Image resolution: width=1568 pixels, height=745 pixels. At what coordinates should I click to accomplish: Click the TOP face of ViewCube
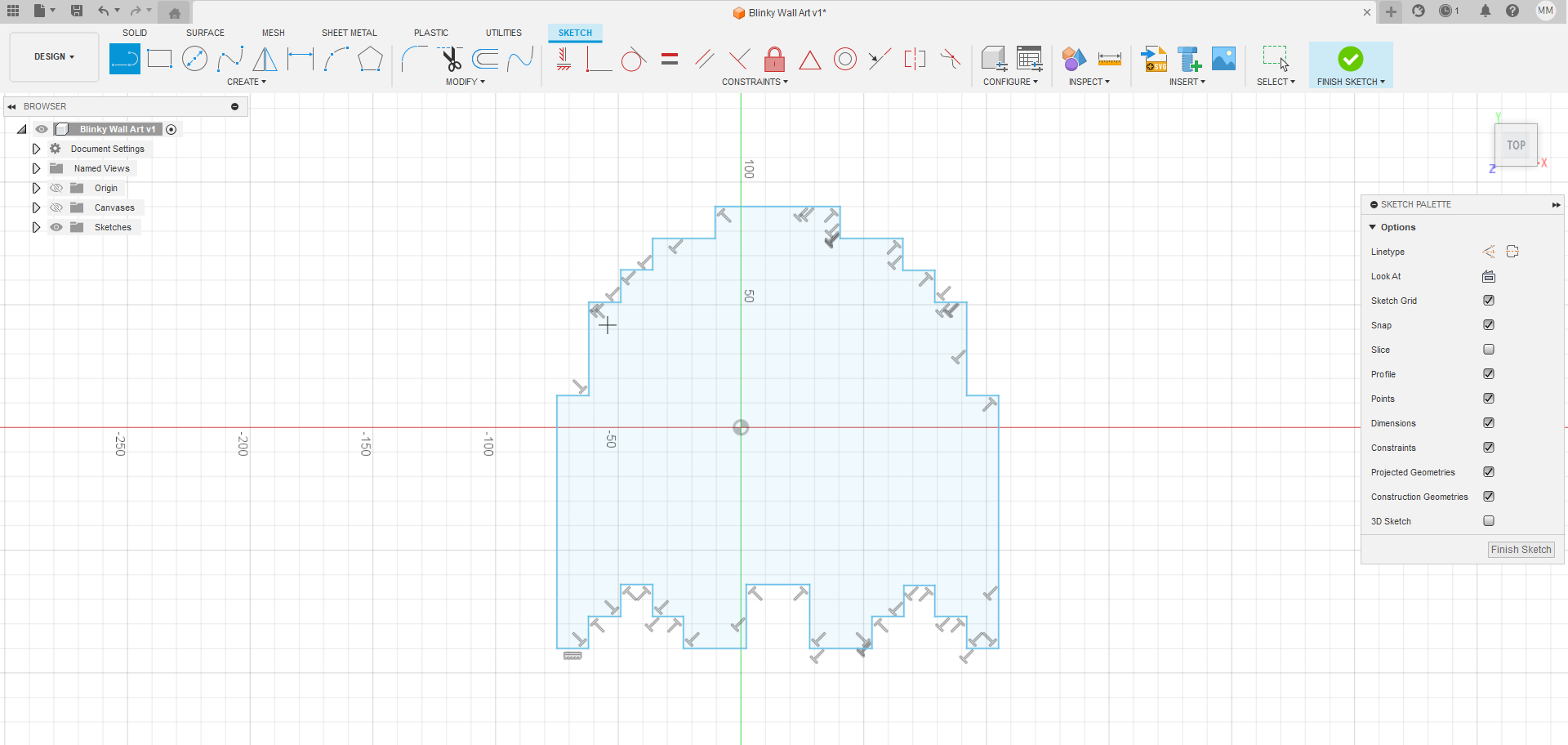tap(1517, 145)
